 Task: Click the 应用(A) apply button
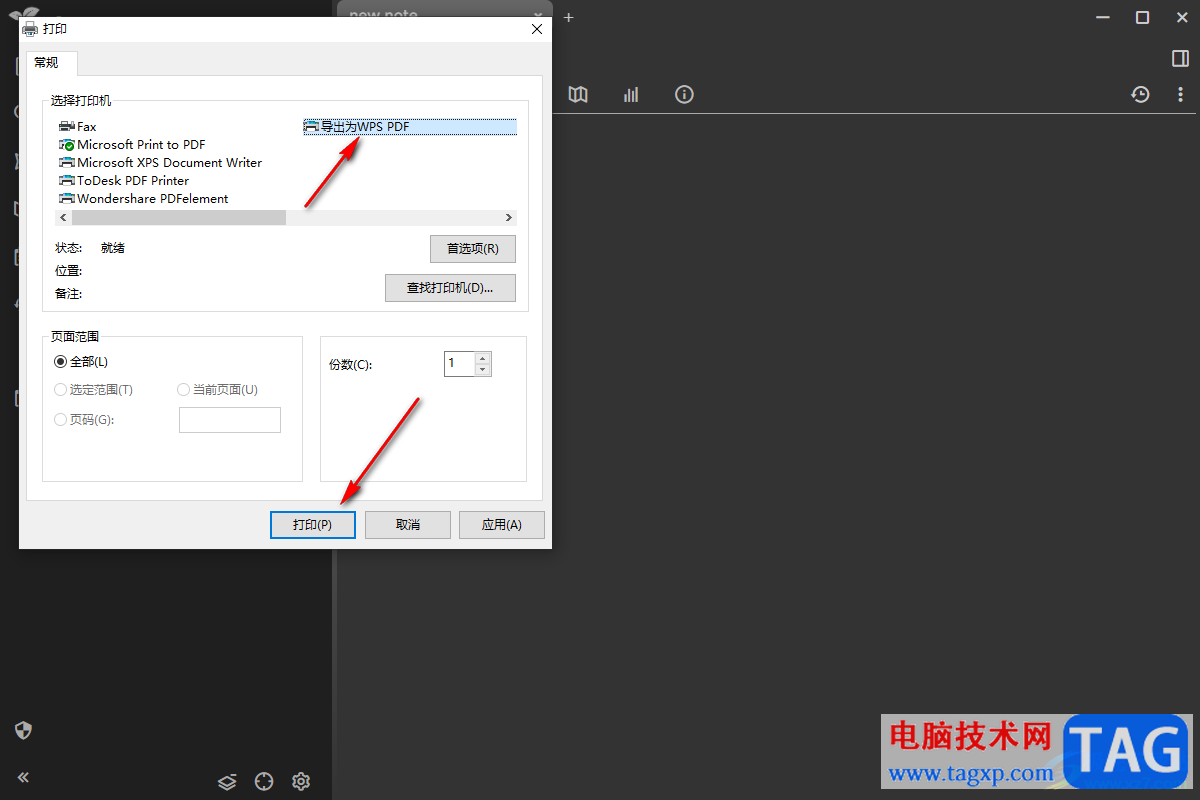coord(502,525)
